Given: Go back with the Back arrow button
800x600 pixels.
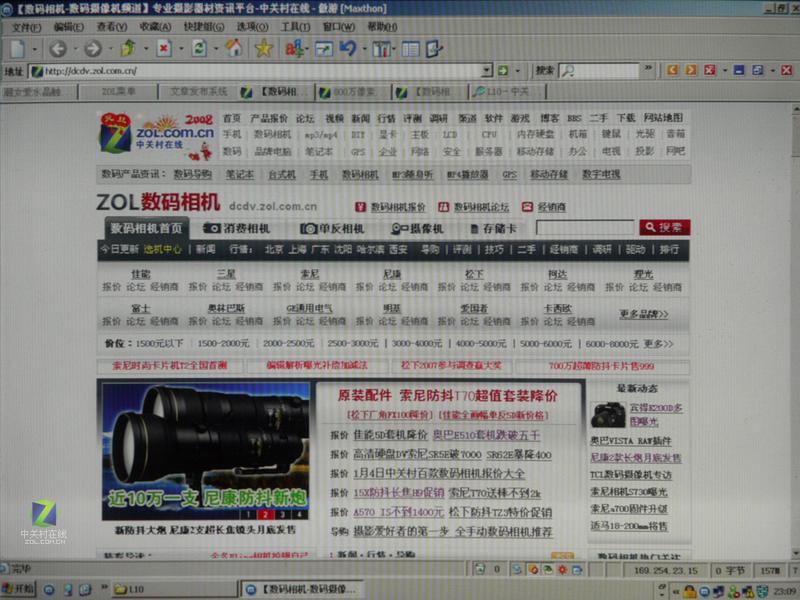Looking at the screenshot, I should [x=58, y=49].
